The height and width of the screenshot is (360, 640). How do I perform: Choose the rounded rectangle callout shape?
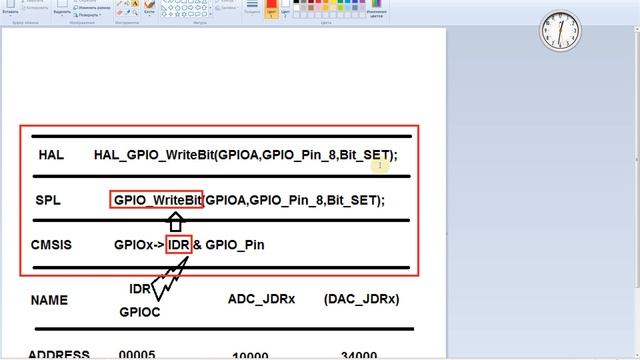[191, 14]
